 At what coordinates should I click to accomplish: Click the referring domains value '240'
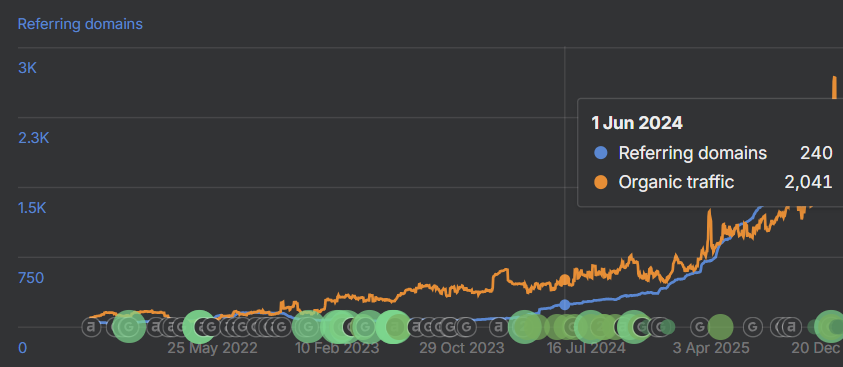click(816, 153)
